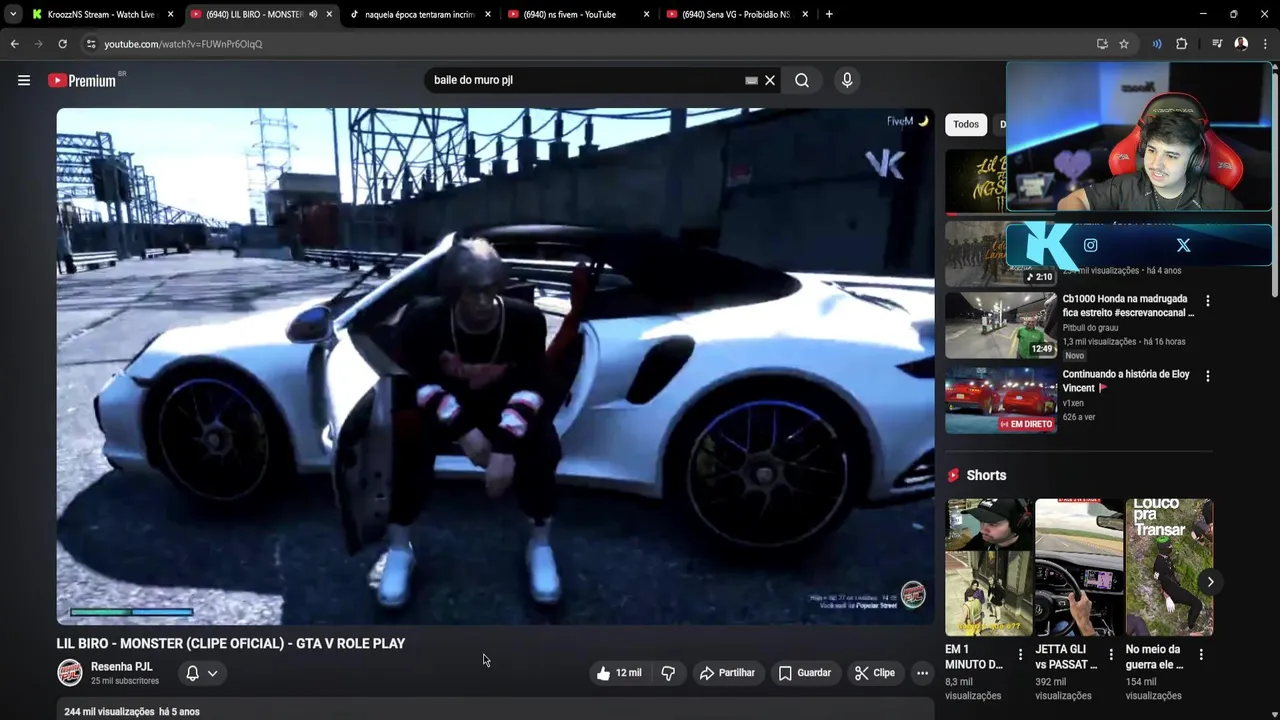
Task: Create a Clipe of the video
Action: coord(875,673)
